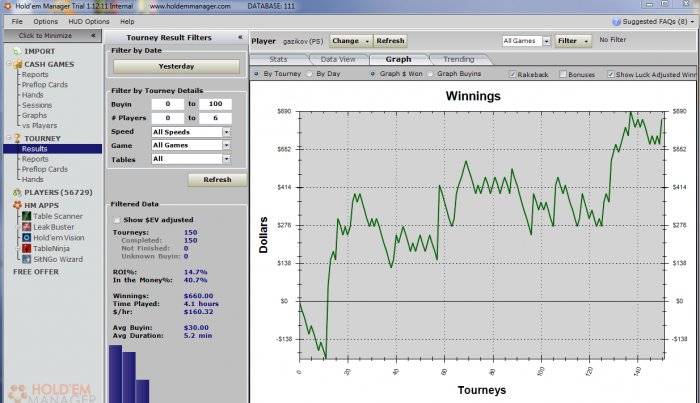The image size is (700, 403).
Task: Open the LeakBuster app icon
Action: click(x=27, y=227)
